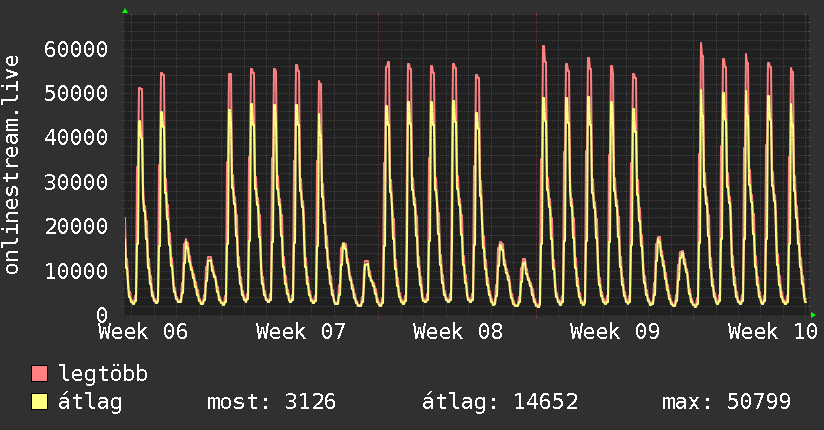The height and width of the screenshot is (430, 824).
Task: Click the Week 10 axis label
Action: [772, 332]
